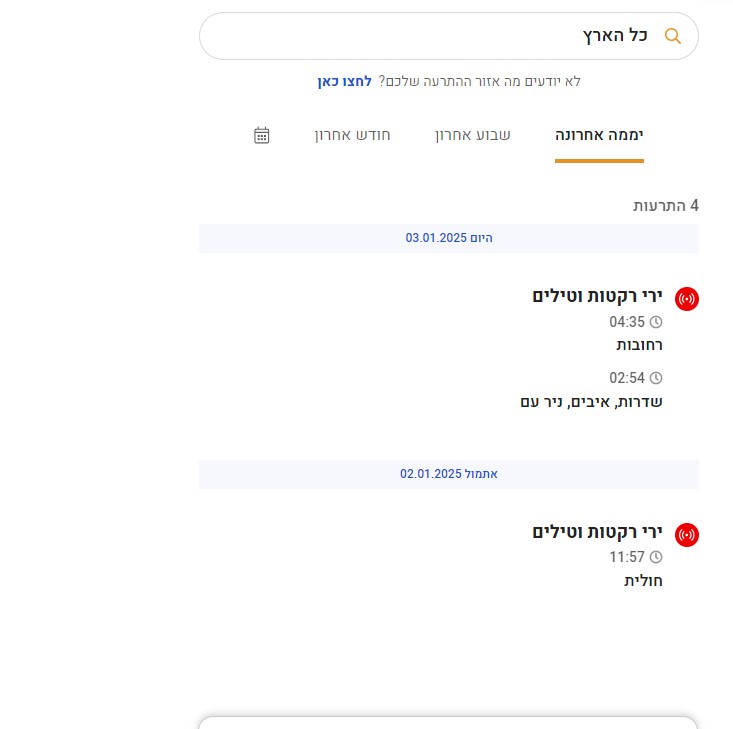The height and width of the screenshot is (729, 733).
Task: Switch to the שבוע אחרון tab
Action: click(x=472, y=135)
